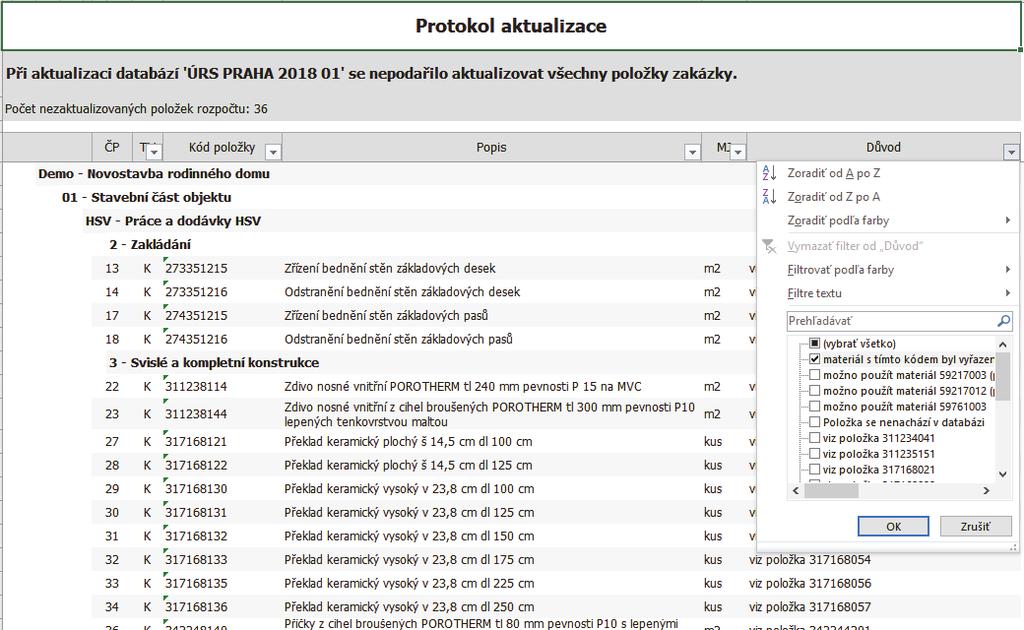The width and height of the screenshot is (1024, 630).
Task: Click filter list left scroll arrow
Action: pos(795,490)
